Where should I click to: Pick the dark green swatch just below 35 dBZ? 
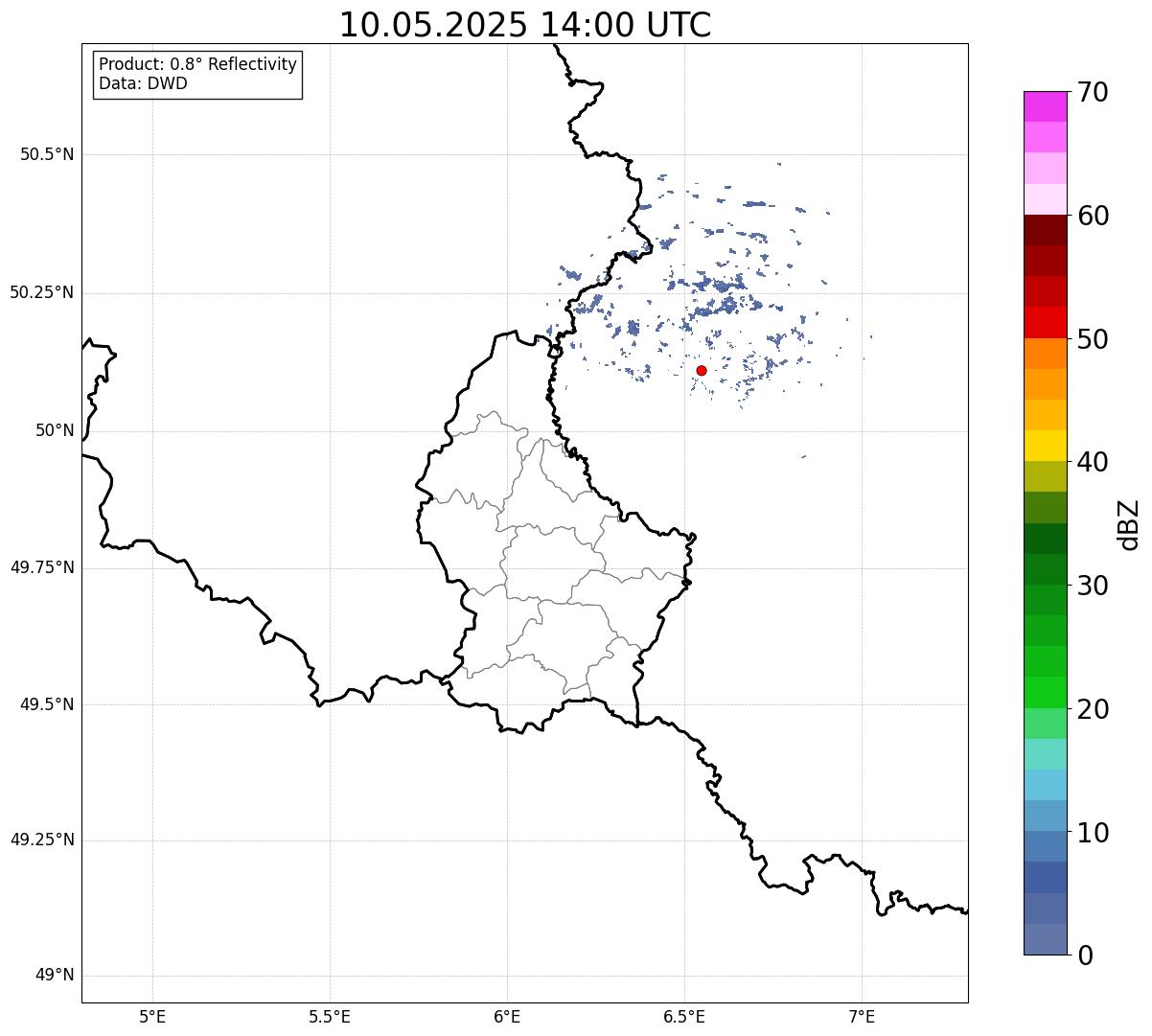tap(1045, 539)
